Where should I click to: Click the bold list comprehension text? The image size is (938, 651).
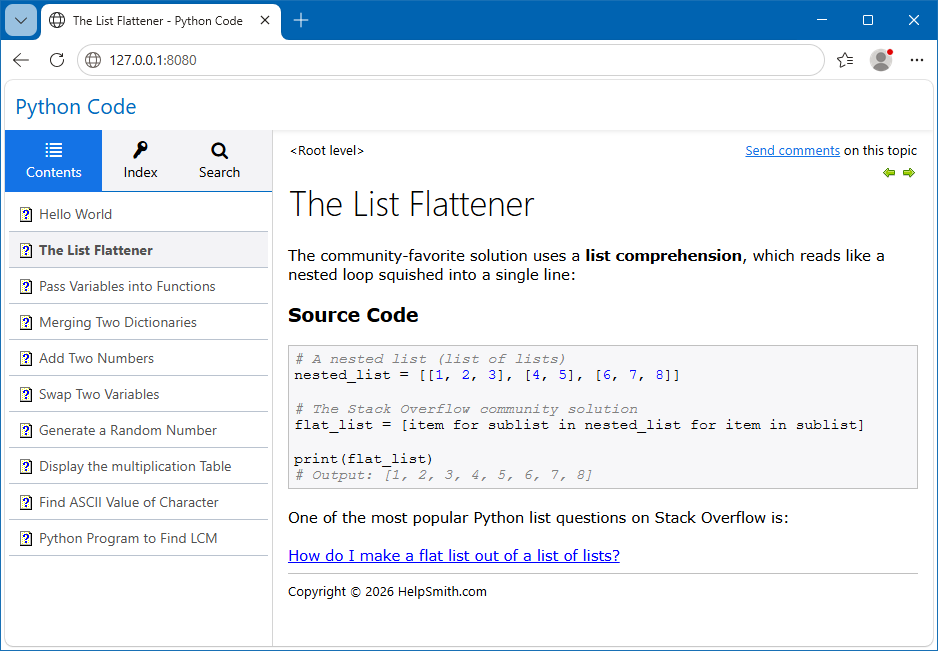point(663,256)
